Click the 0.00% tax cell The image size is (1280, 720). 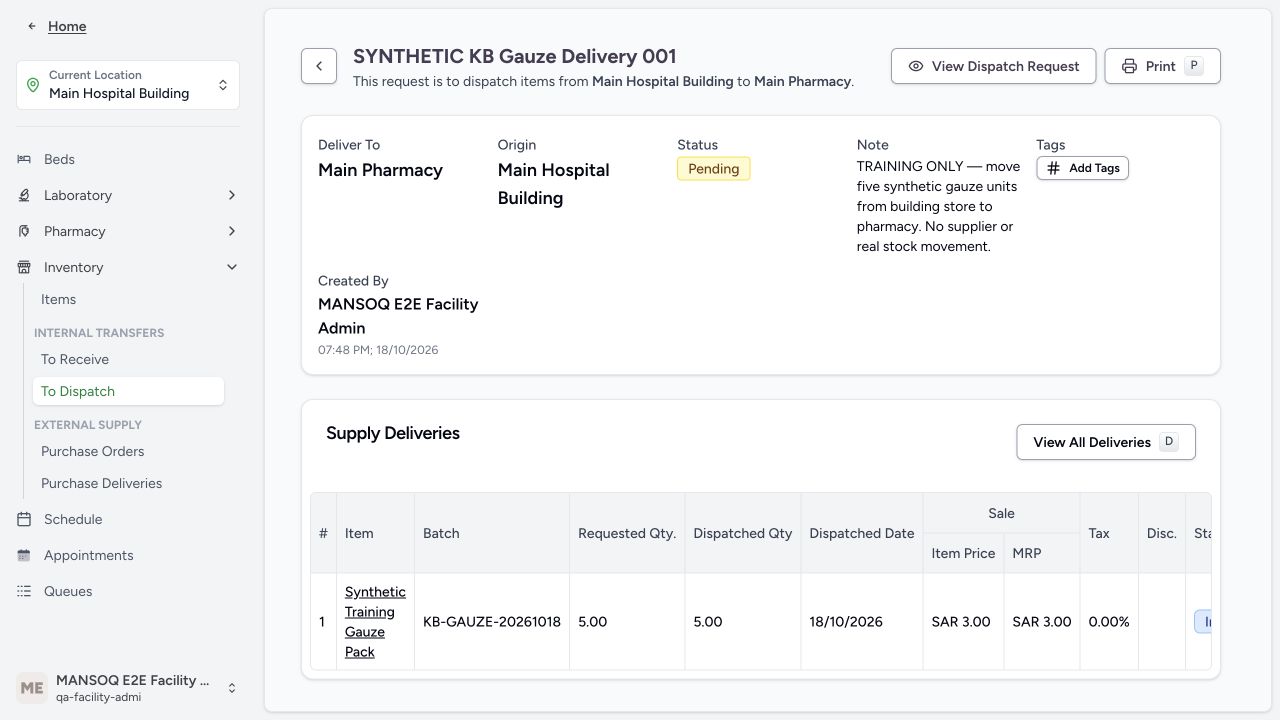(1109, 621)
